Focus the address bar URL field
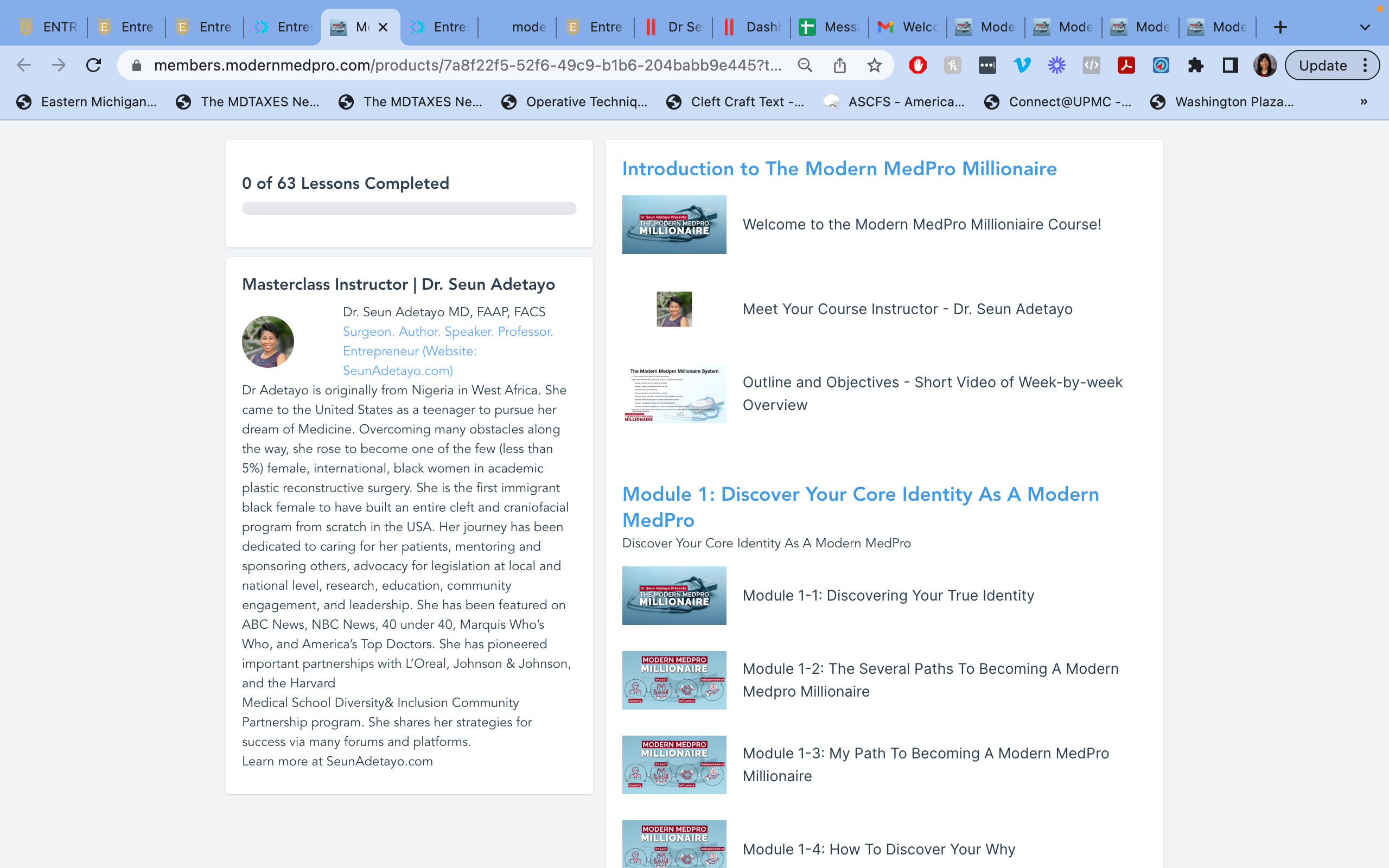The image size is (1389, 868). point(467,66)
